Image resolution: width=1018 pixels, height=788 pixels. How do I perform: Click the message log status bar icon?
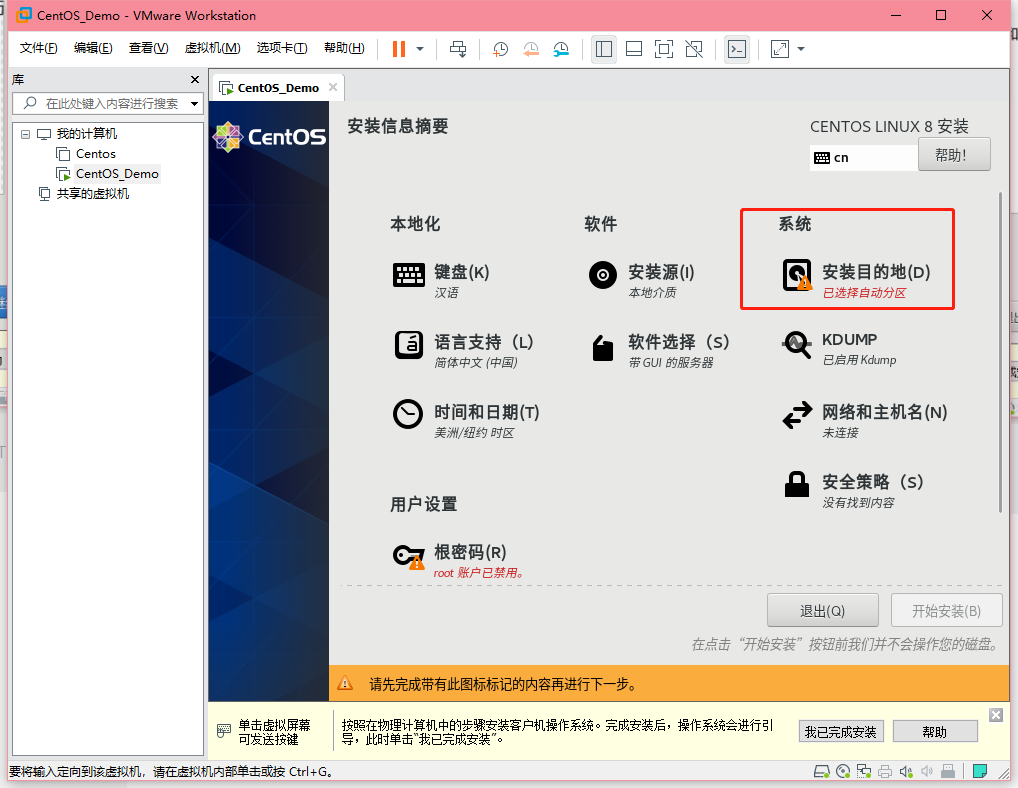click(x=980, y=771)
